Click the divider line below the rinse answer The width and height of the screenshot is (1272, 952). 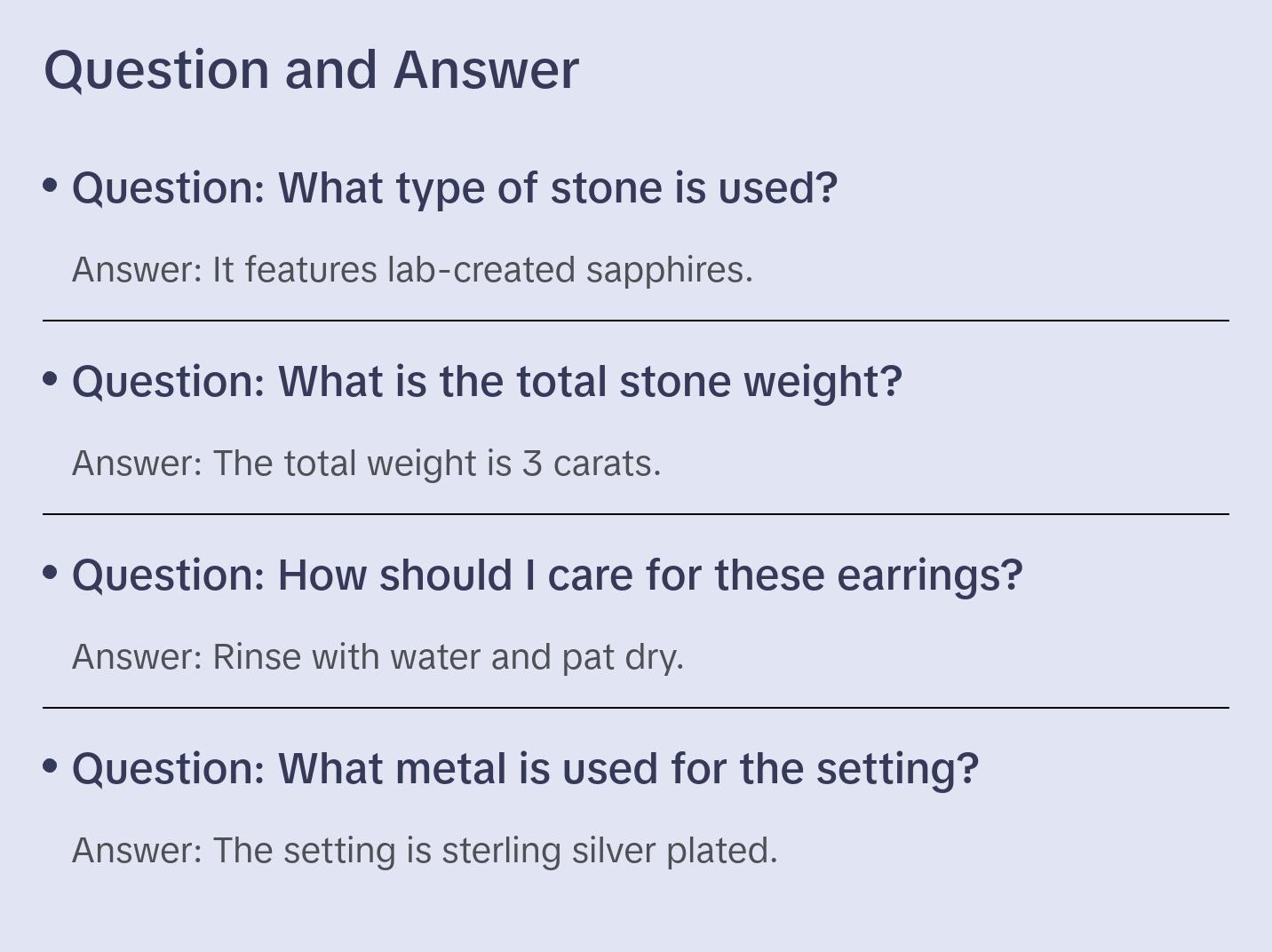coord(636,708)
